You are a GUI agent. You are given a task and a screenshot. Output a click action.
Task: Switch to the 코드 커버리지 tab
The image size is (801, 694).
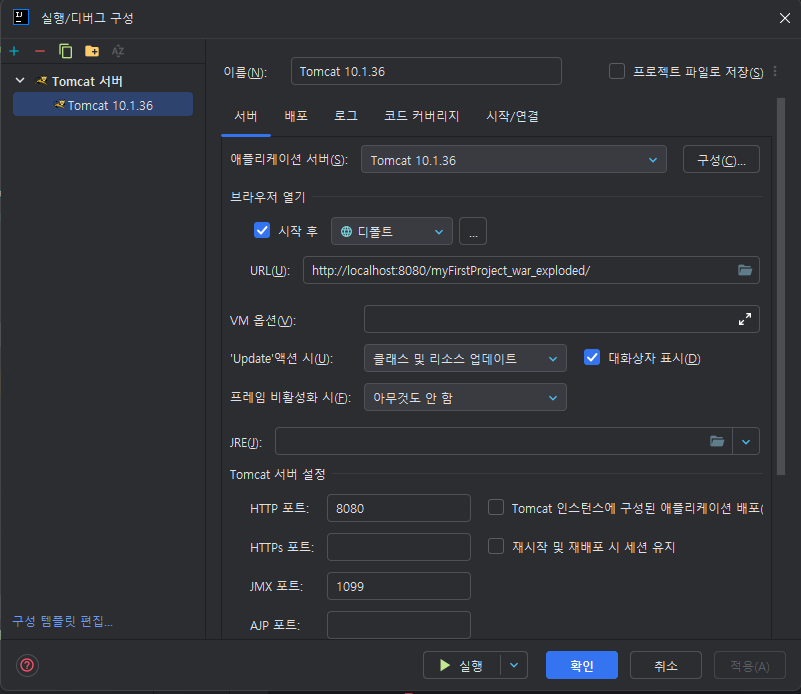pyautogui.click(x=421, y=116)
